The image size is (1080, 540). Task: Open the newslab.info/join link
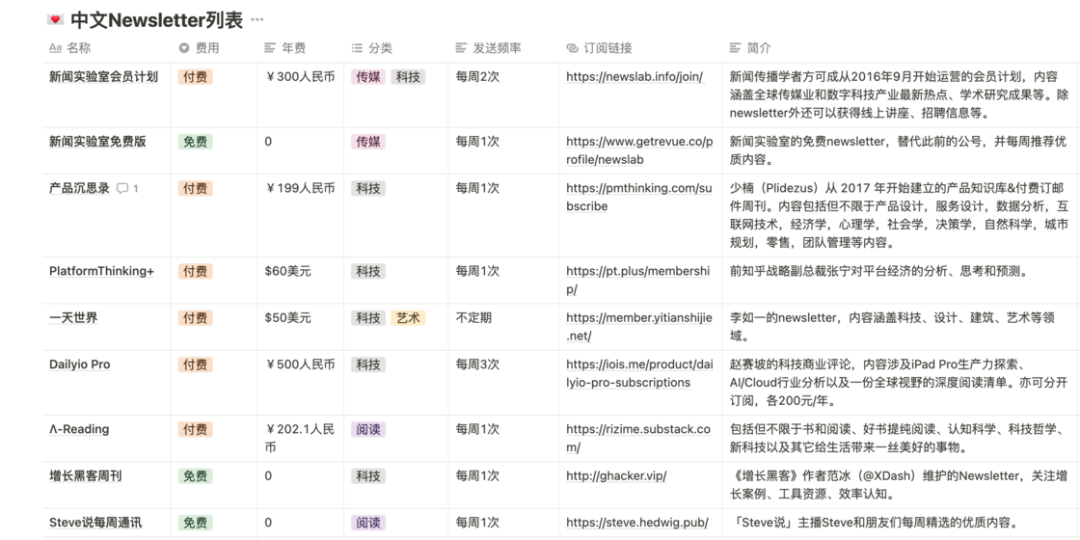[x=634, y=77]
